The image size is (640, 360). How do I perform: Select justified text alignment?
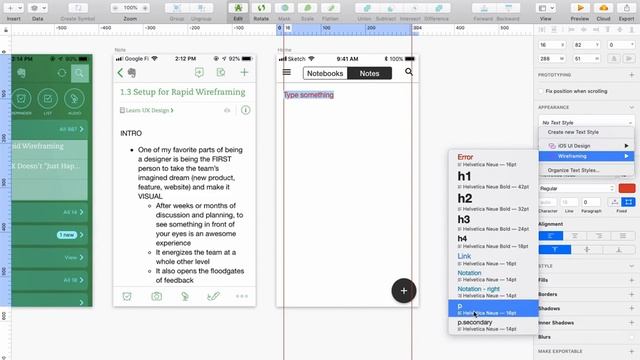tap(623, 236)
